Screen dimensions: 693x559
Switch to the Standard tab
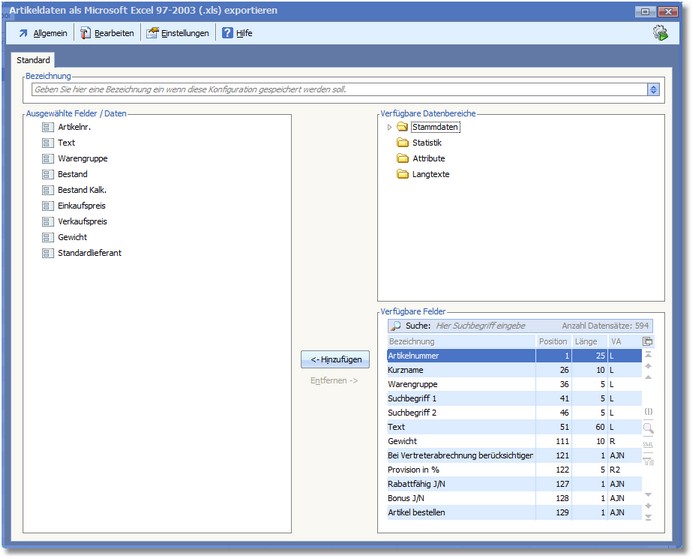(33, 61)
